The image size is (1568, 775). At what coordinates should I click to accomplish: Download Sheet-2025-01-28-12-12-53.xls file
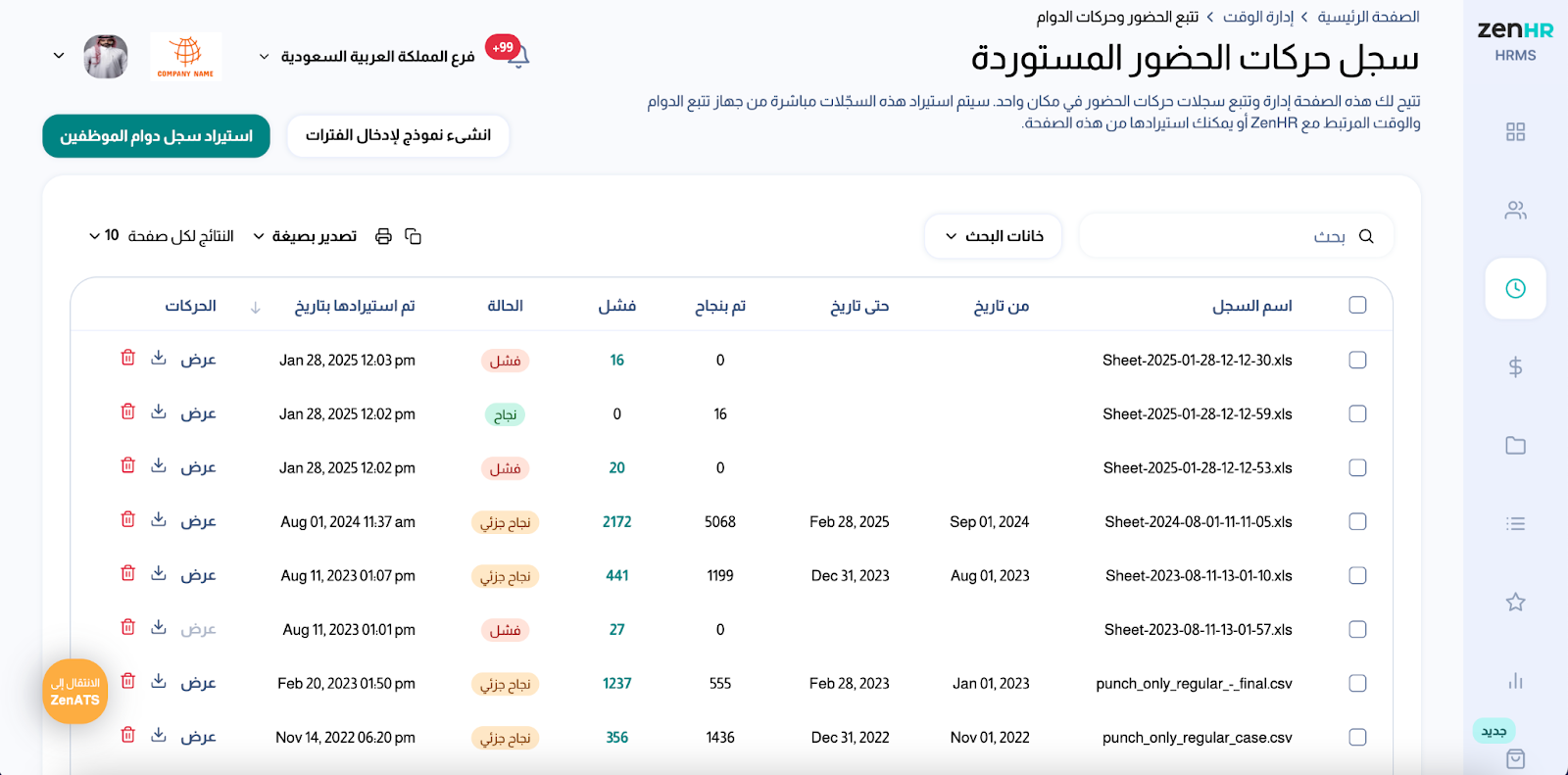[158, 465]
